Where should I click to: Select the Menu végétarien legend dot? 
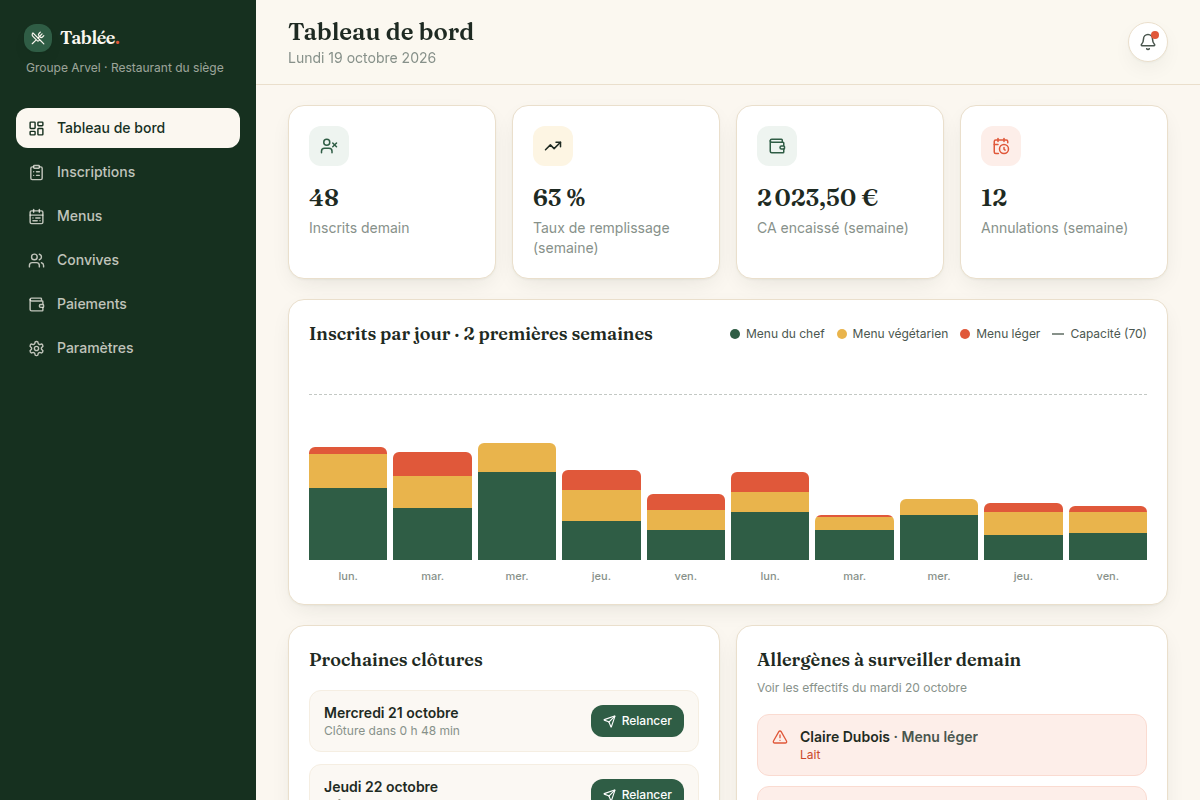click(842, 334)
